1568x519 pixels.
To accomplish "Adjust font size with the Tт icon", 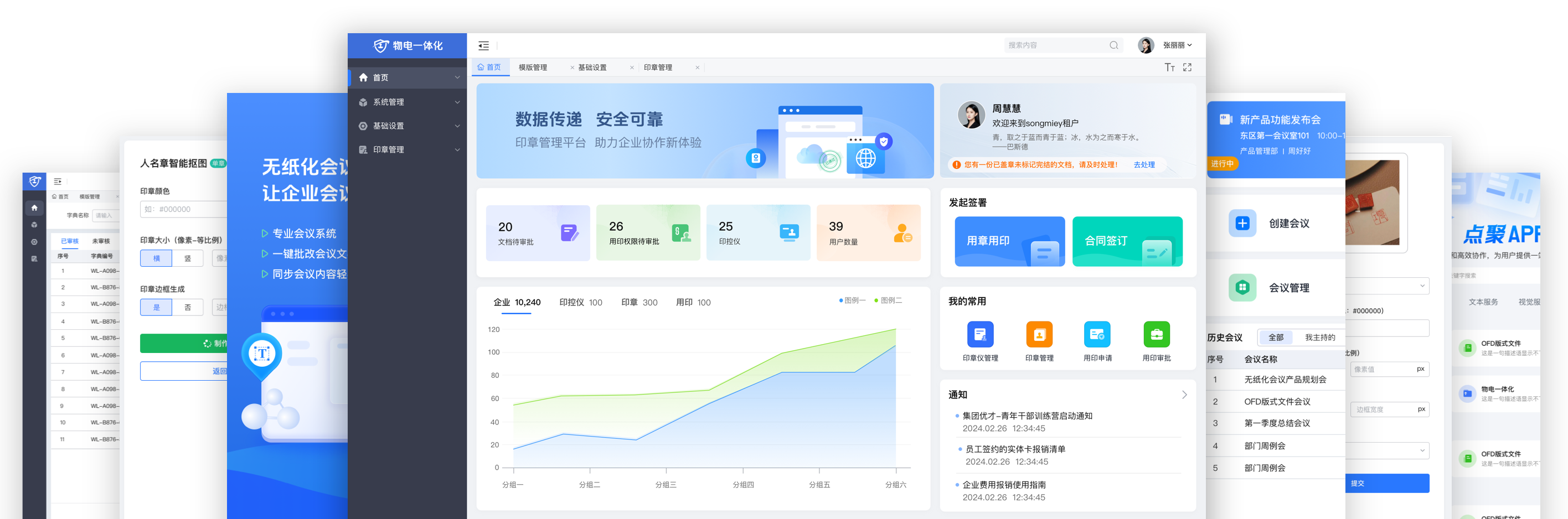I will pyautogui.click(x=1169, y=68).
